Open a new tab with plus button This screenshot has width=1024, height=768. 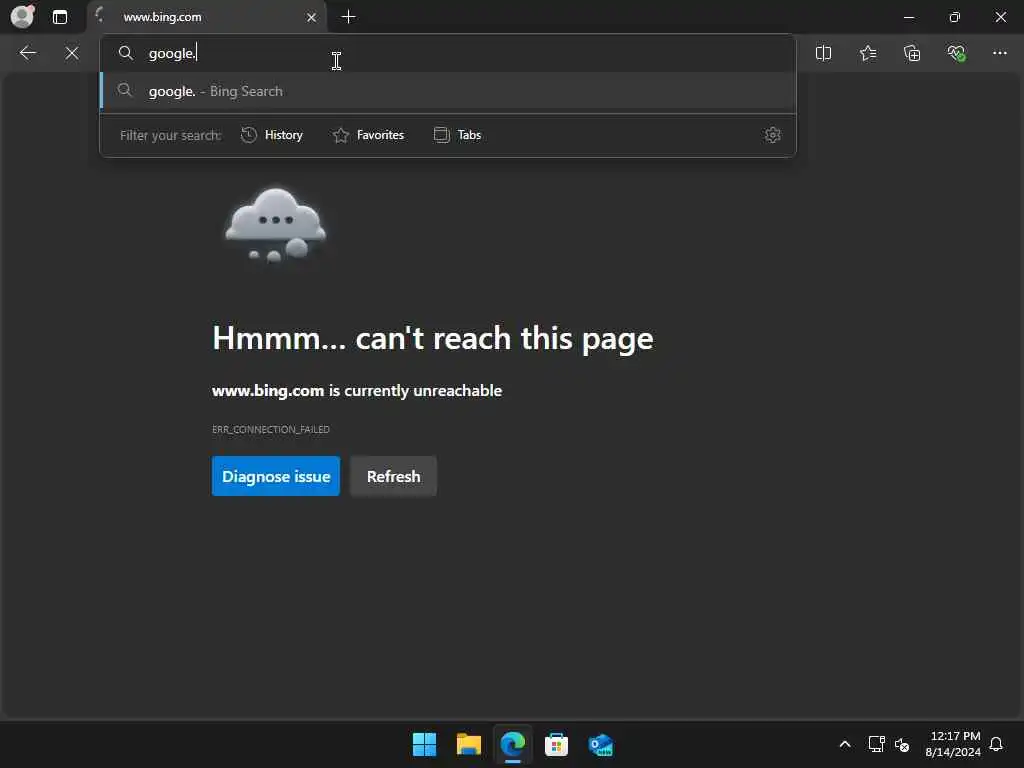coord(349,17)
